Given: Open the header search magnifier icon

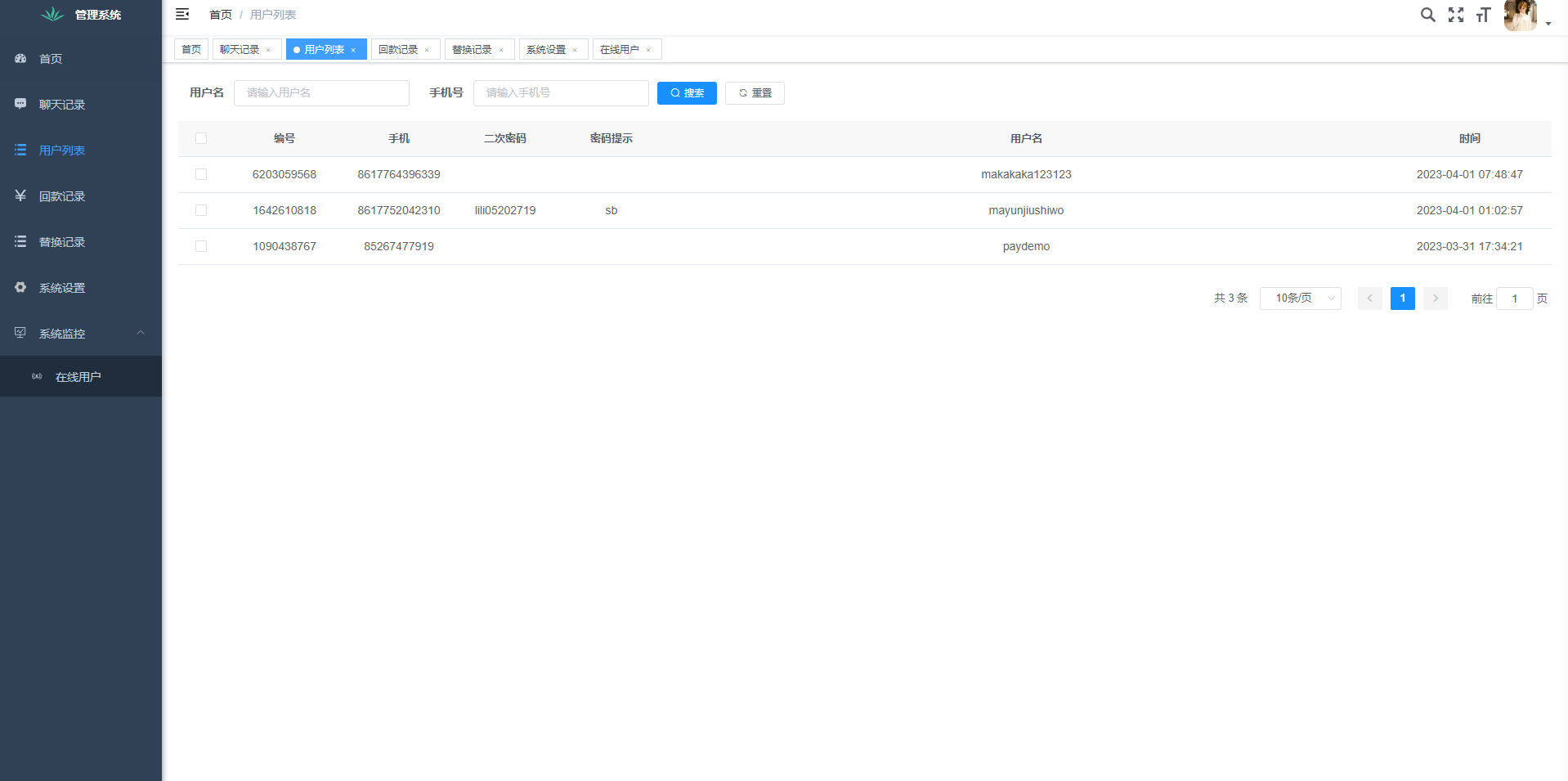Looking at the screenshot, I should [1427, 15].
